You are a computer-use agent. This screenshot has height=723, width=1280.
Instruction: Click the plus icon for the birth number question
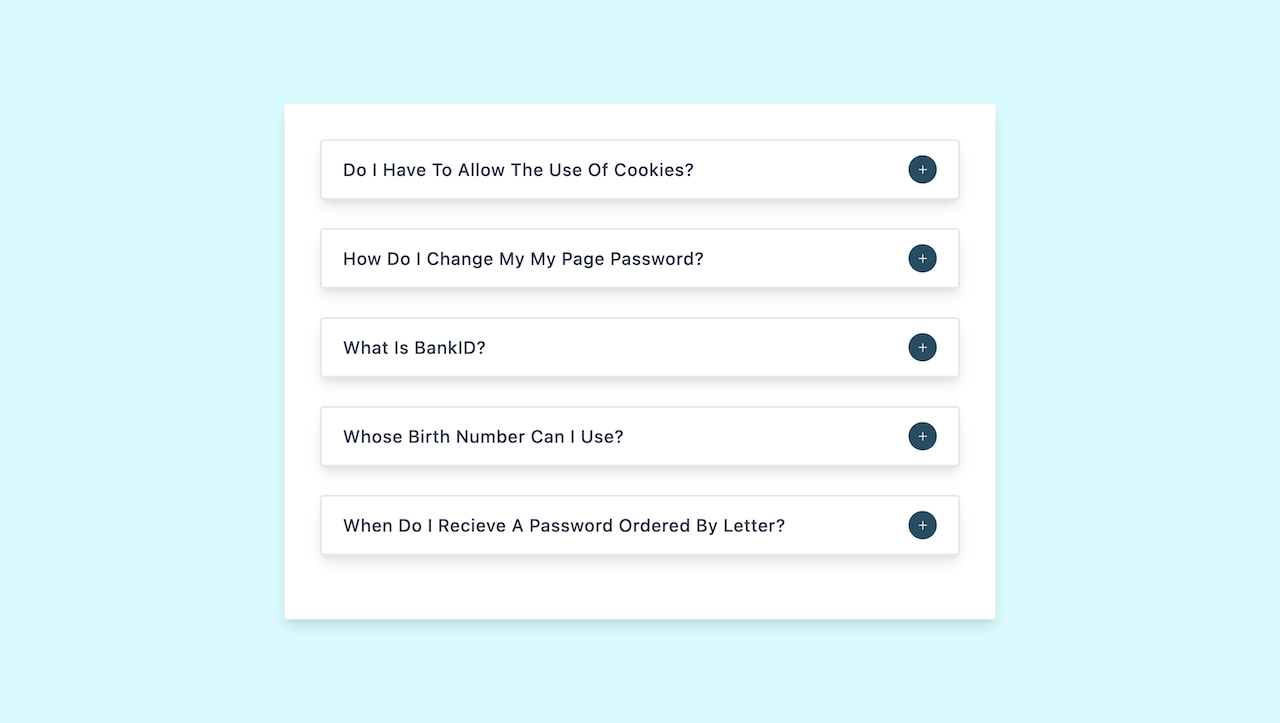[x=922, y=436]
